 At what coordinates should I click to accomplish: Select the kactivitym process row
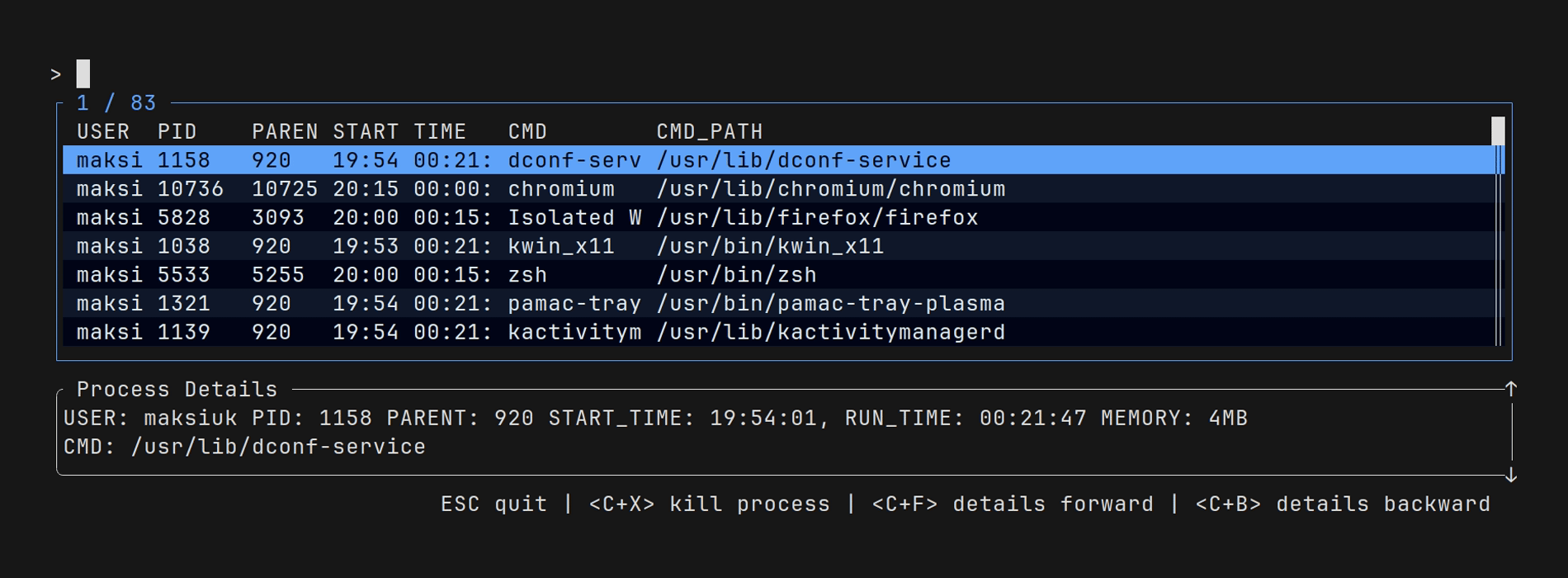(x=495, y=331)
